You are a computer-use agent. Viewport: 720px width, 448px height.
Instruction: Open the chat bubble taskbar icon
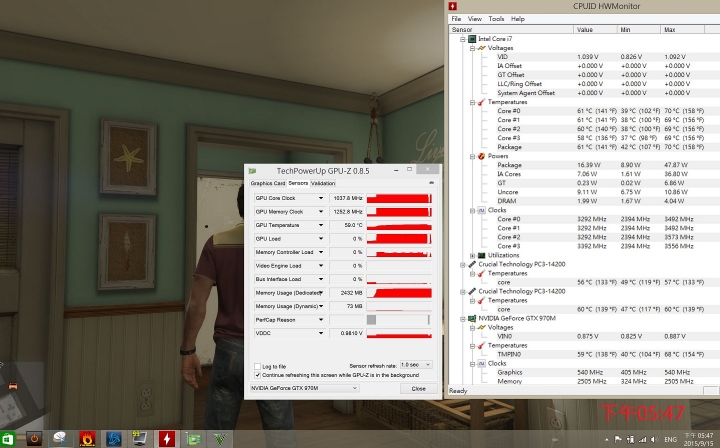[x=61, y=439]
